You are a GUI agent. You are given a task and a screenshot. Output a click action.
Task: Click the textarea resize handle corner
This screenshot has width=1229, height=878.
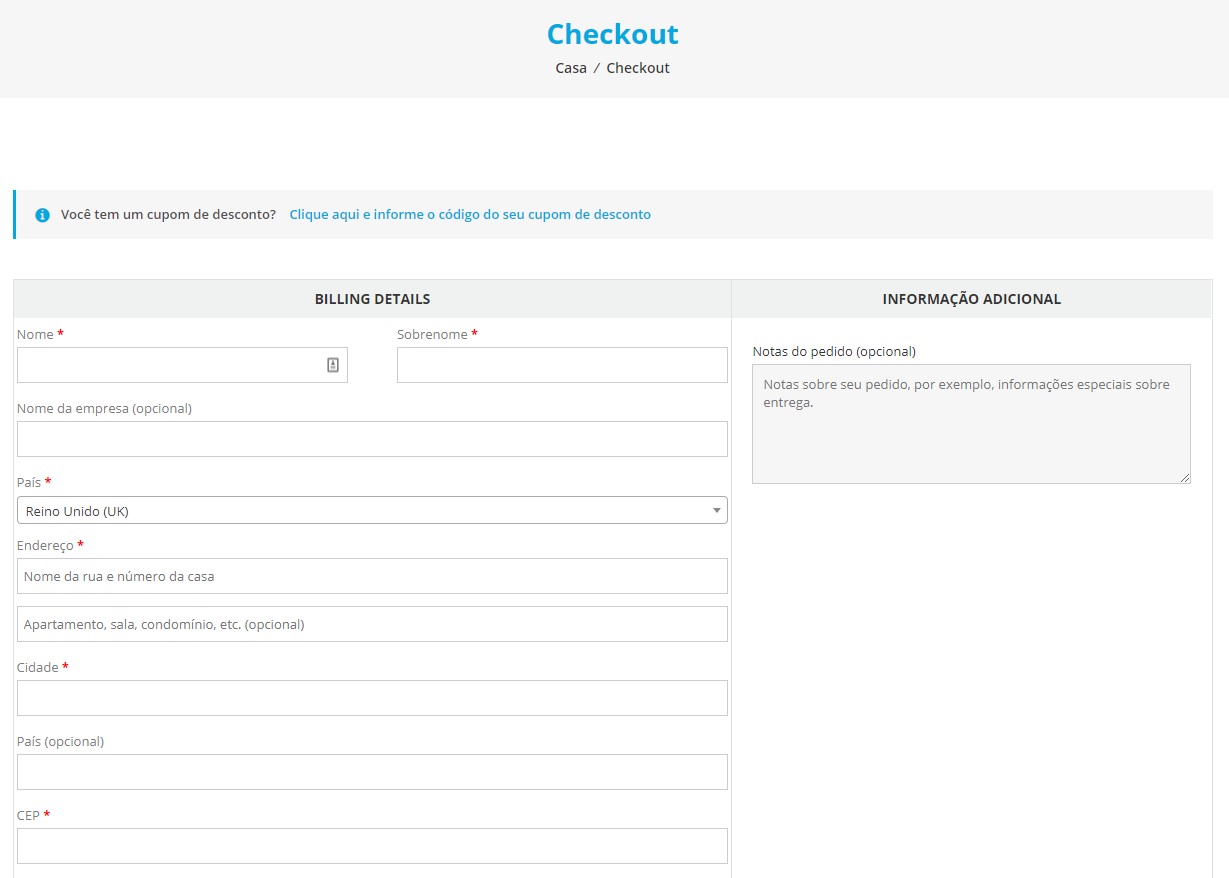(x=1185, y=478)
